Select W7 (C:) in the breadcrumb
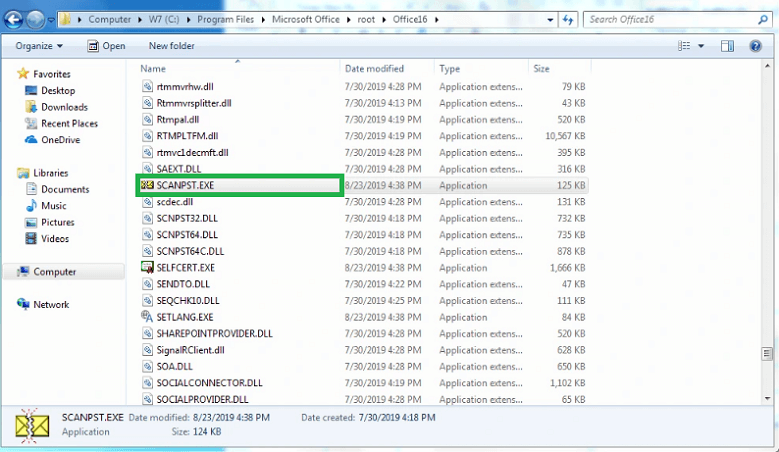 pyautogui.click(x=164, y=19)
